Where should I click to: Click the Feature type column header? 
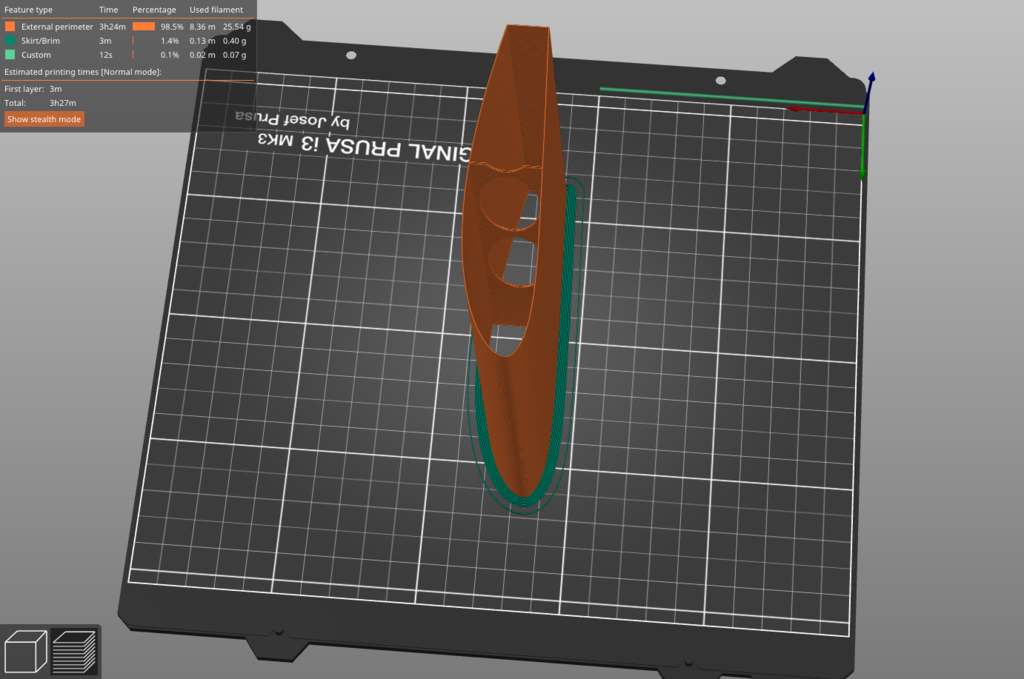click(28, 10)
